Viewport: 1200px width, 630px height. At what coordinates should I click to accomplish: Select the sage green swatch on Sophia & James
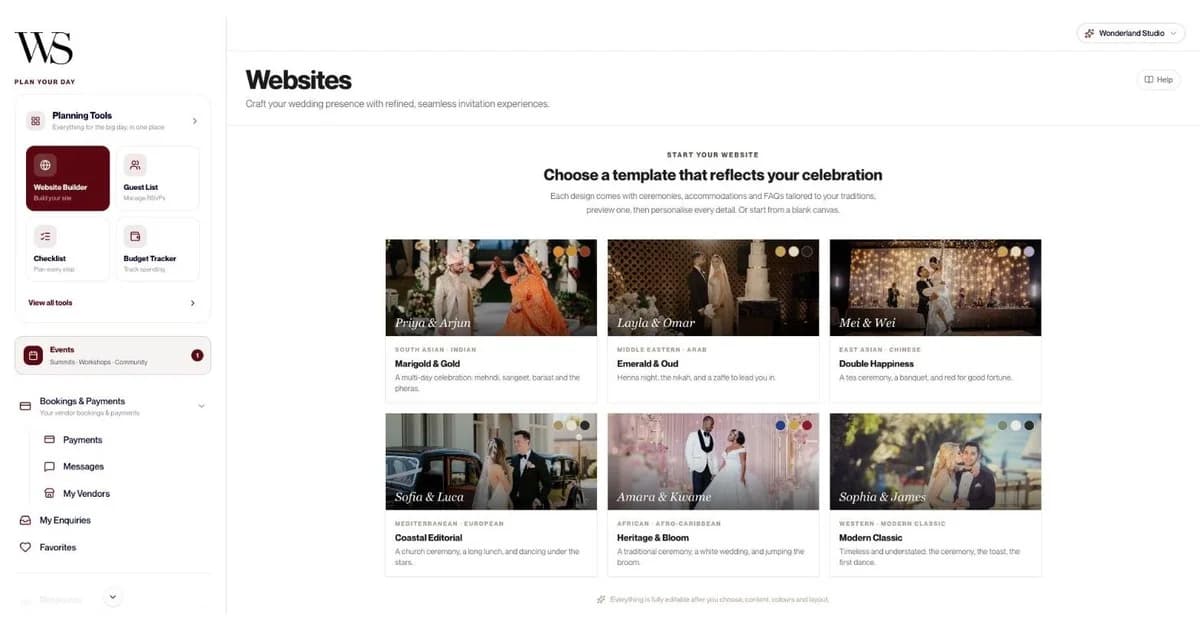pos(1003,425)
